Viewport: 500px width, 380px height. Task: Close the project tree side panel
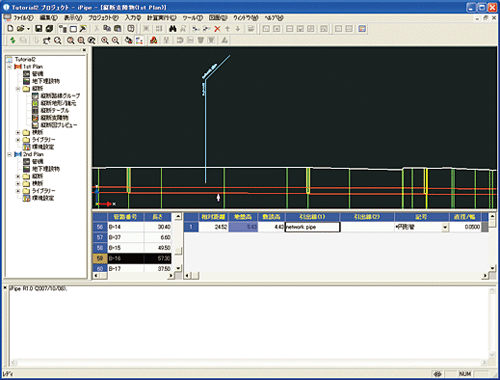coord(84,50)
